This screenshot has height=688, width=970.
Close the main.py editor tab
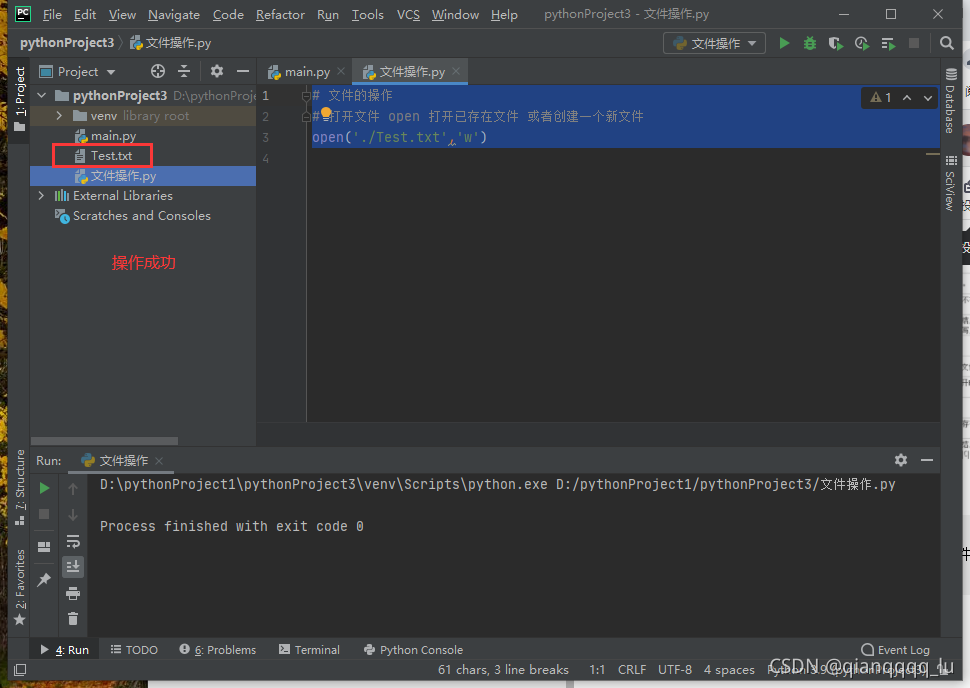341,71
